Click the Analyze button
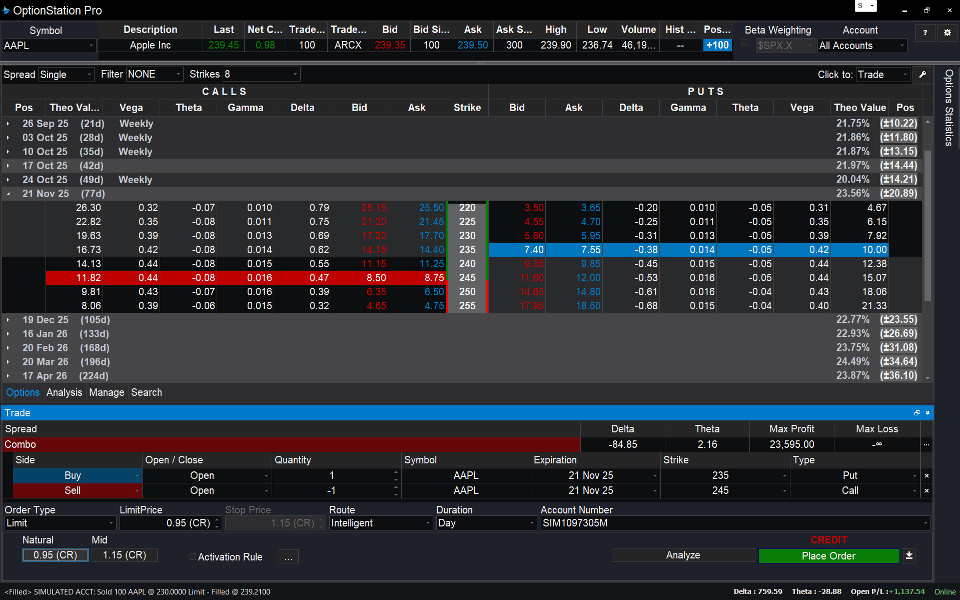The width and height of the screenshot is (960, 600). click(683, 555)
